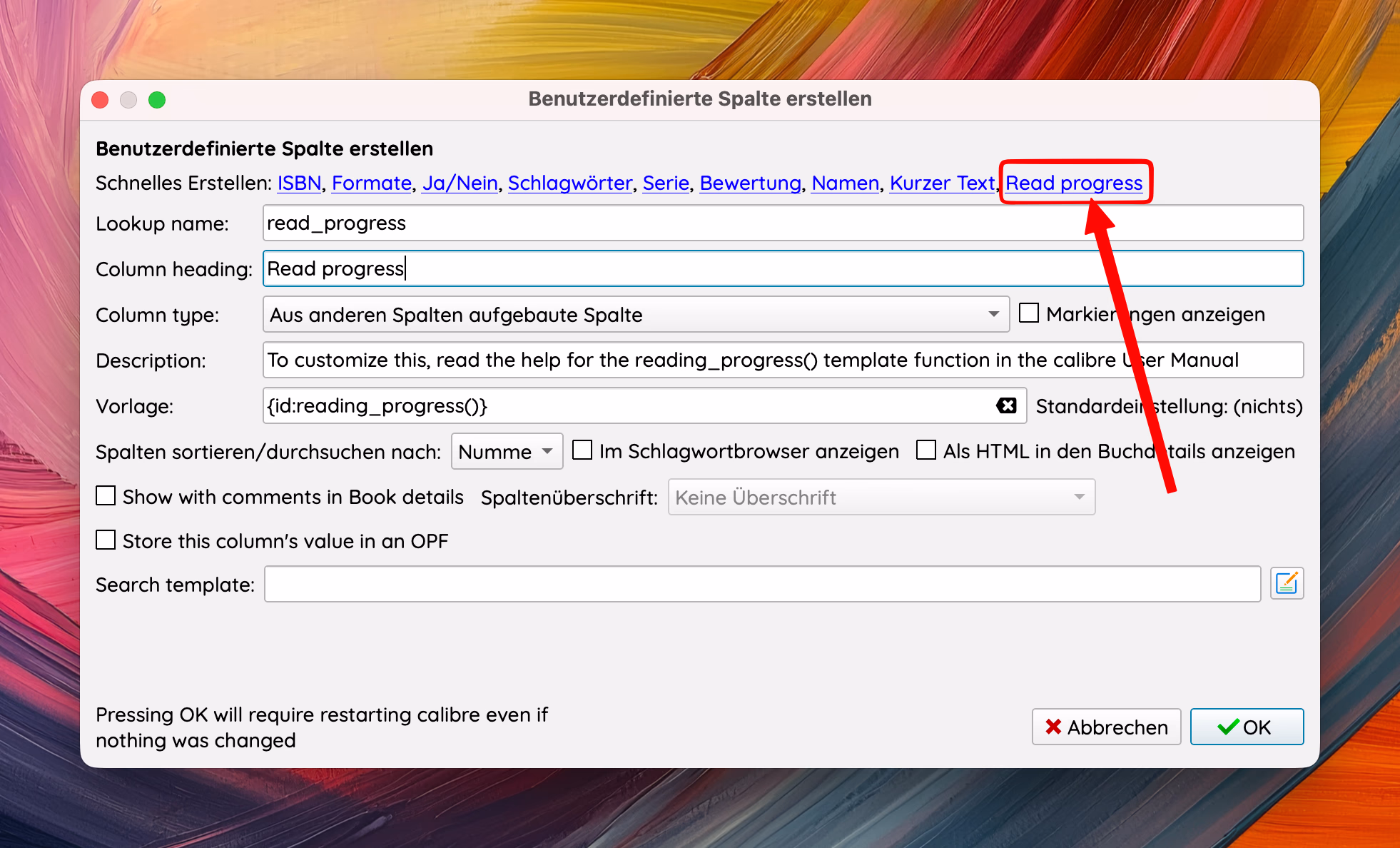Close dialog with red window button

pos(101,100)
